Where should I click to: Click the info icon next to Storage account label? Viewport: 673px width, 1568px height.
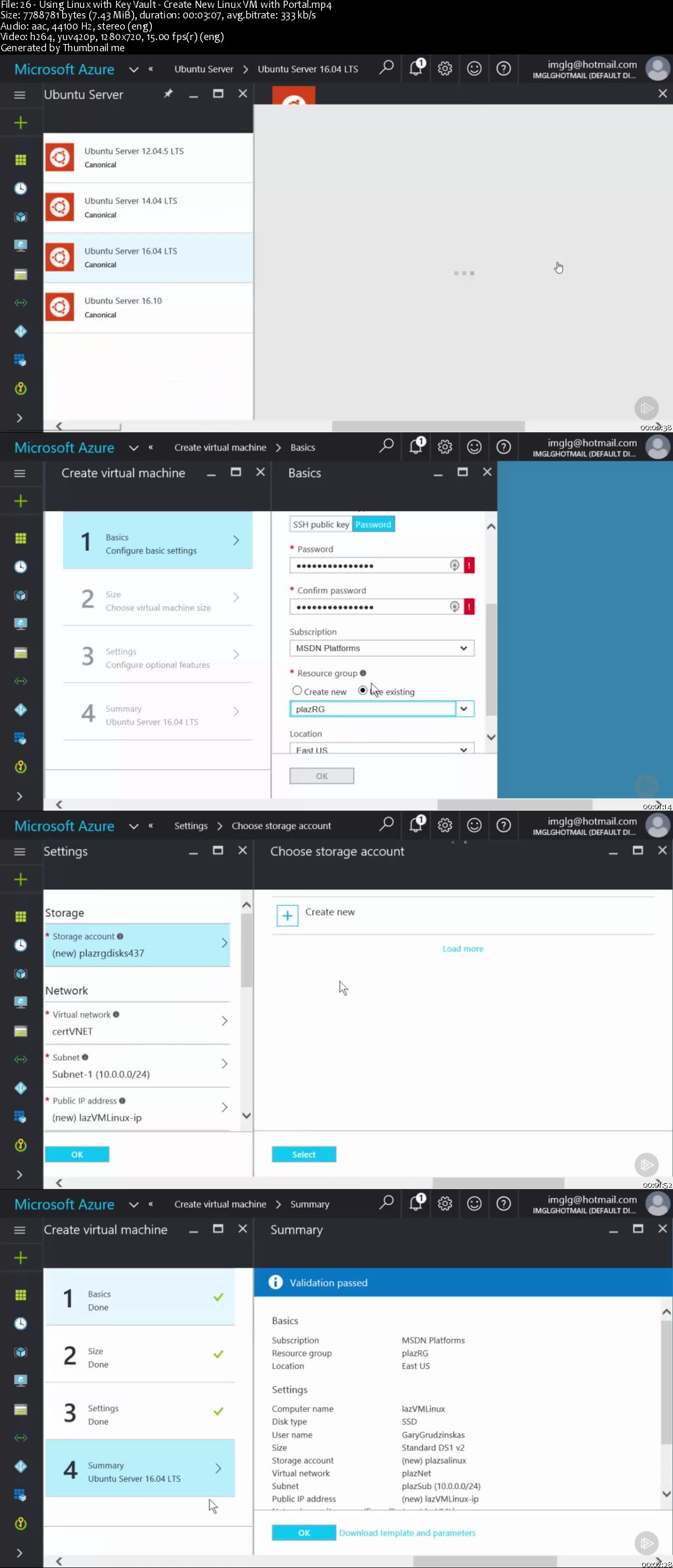pyautogui.click(x=120, y=936)
